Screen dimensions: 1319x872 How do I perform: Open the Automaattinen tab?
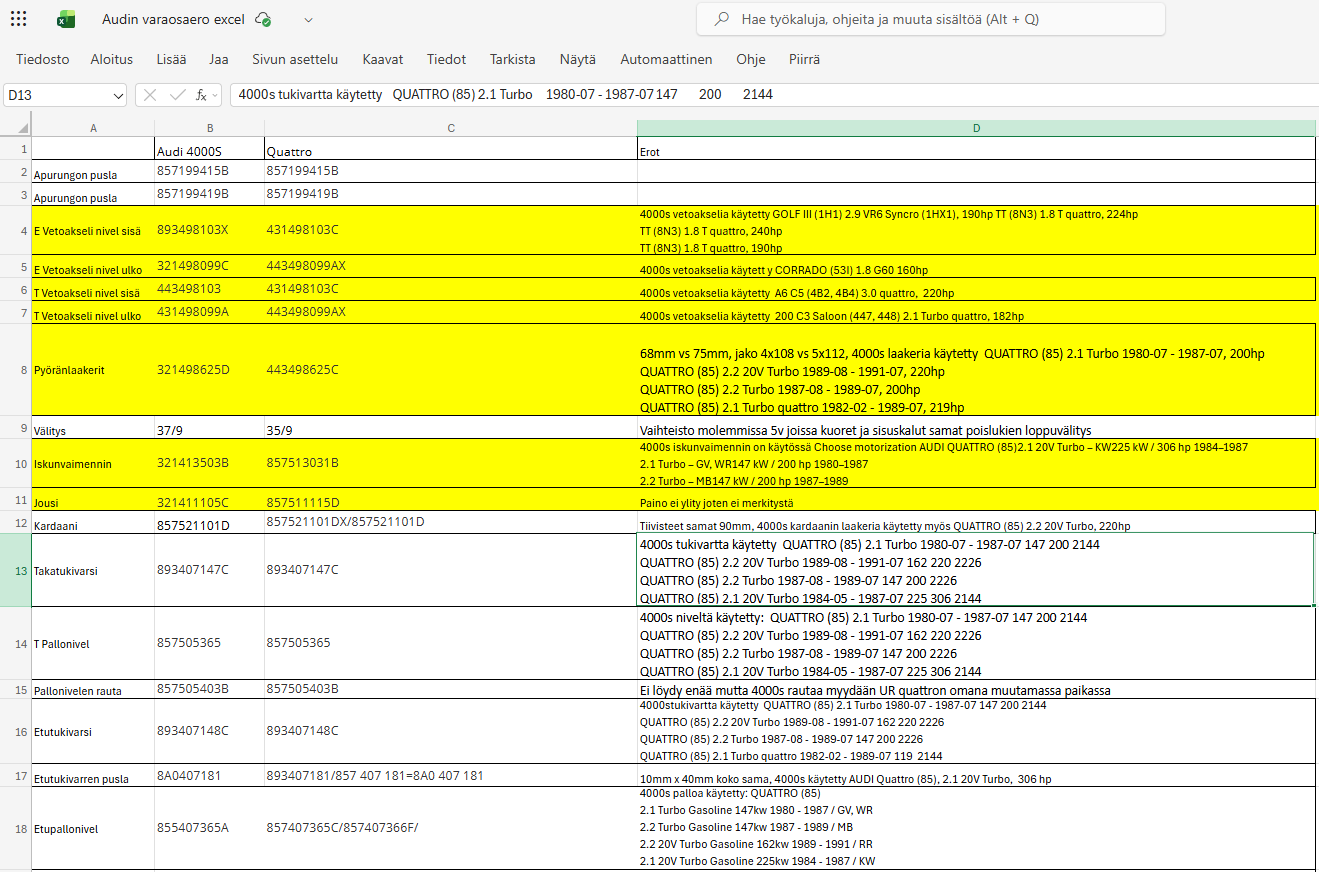(666, 59)
